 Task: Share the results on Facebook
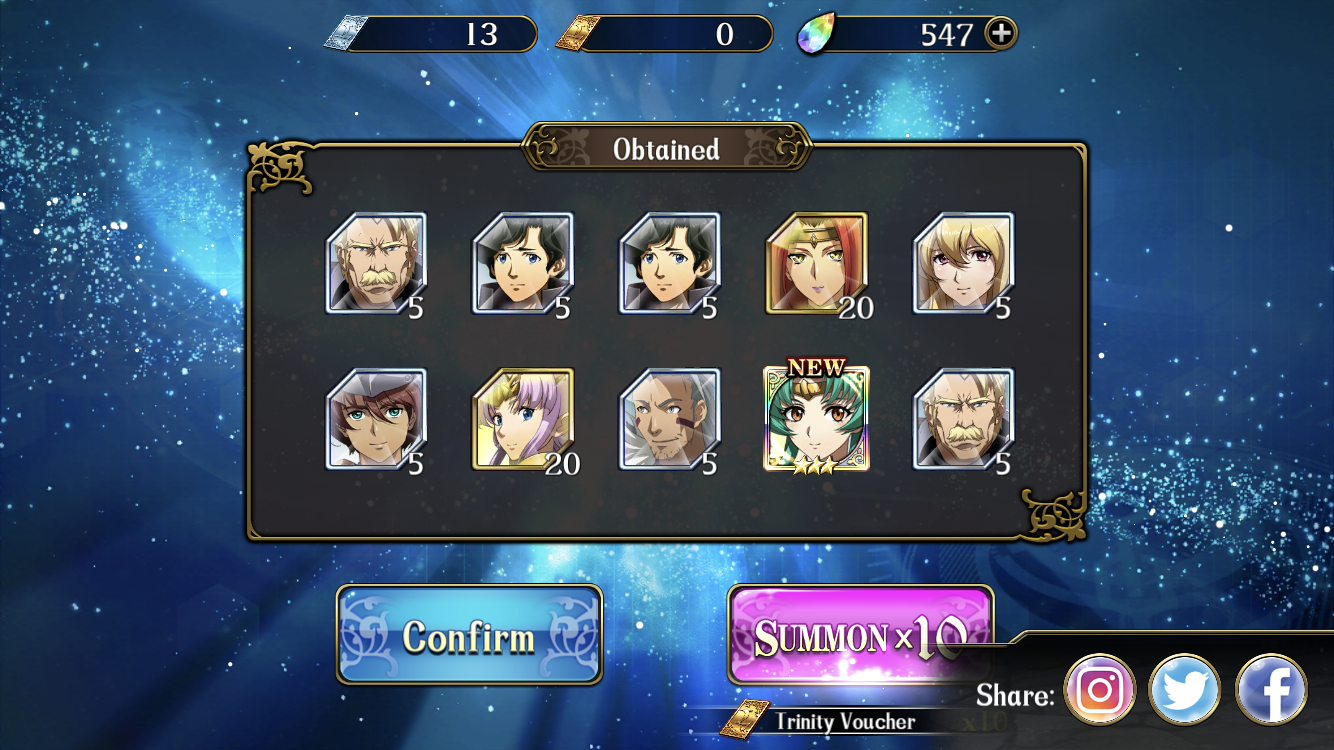click(x=1271, y=690)
